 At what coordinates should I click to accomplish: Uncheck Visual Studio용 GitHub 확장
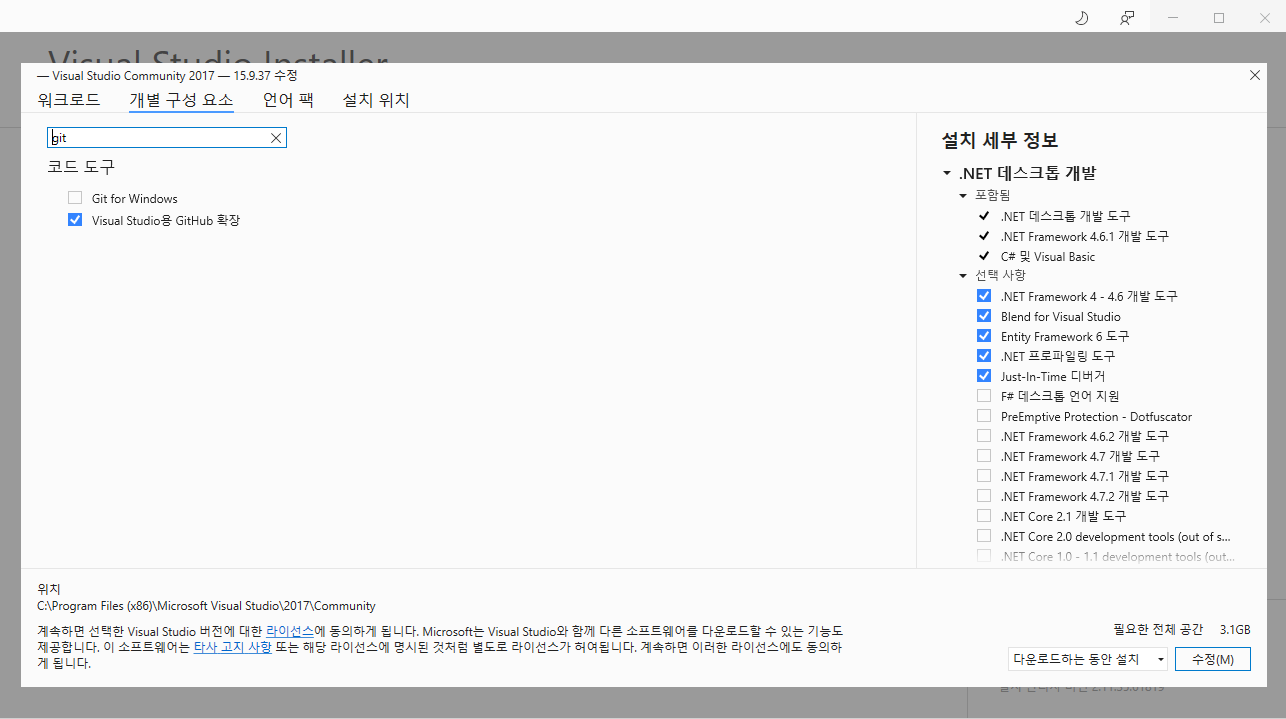[x=75, y=220]
